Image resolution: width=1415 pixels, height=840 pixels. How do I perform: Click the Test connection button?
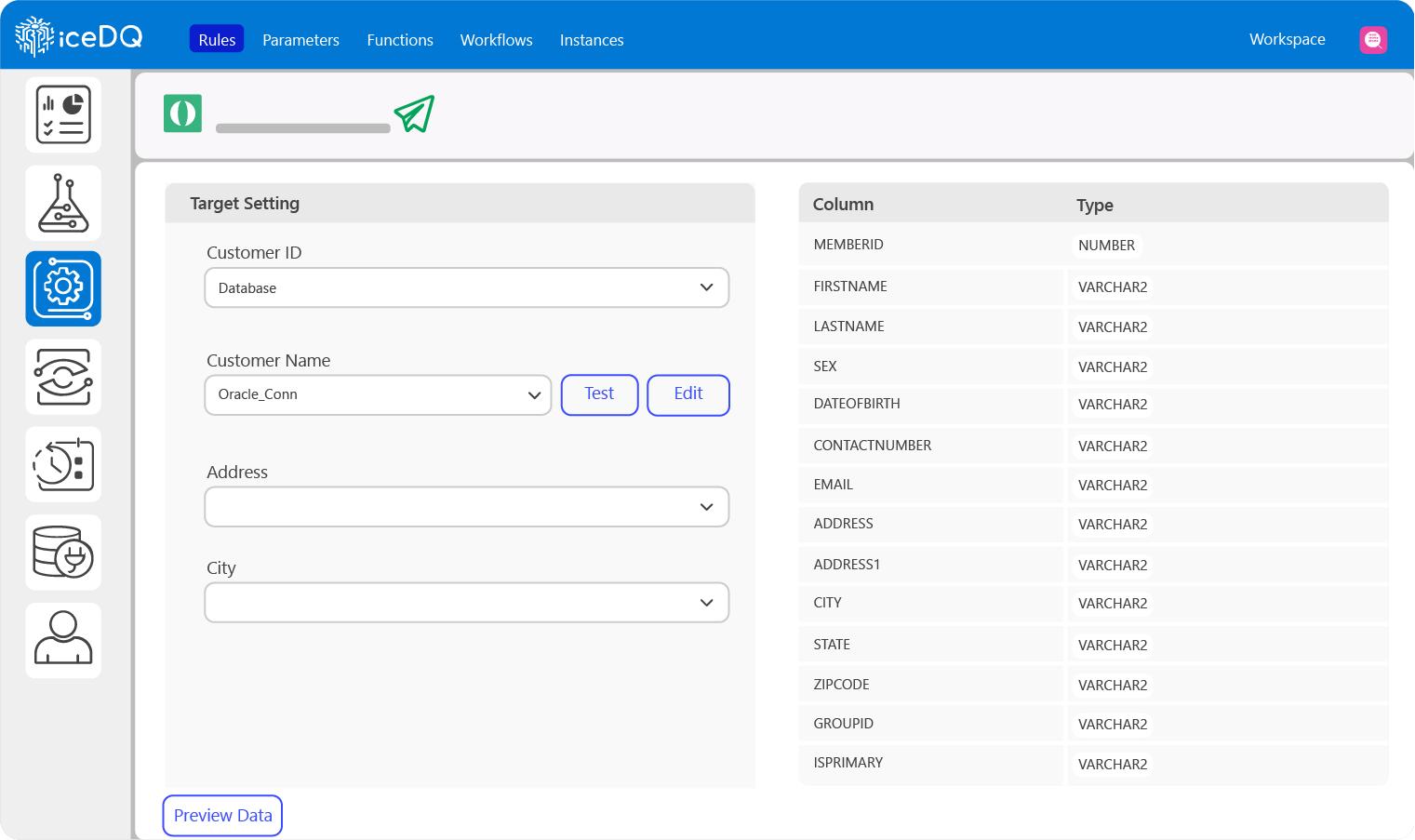599,394
